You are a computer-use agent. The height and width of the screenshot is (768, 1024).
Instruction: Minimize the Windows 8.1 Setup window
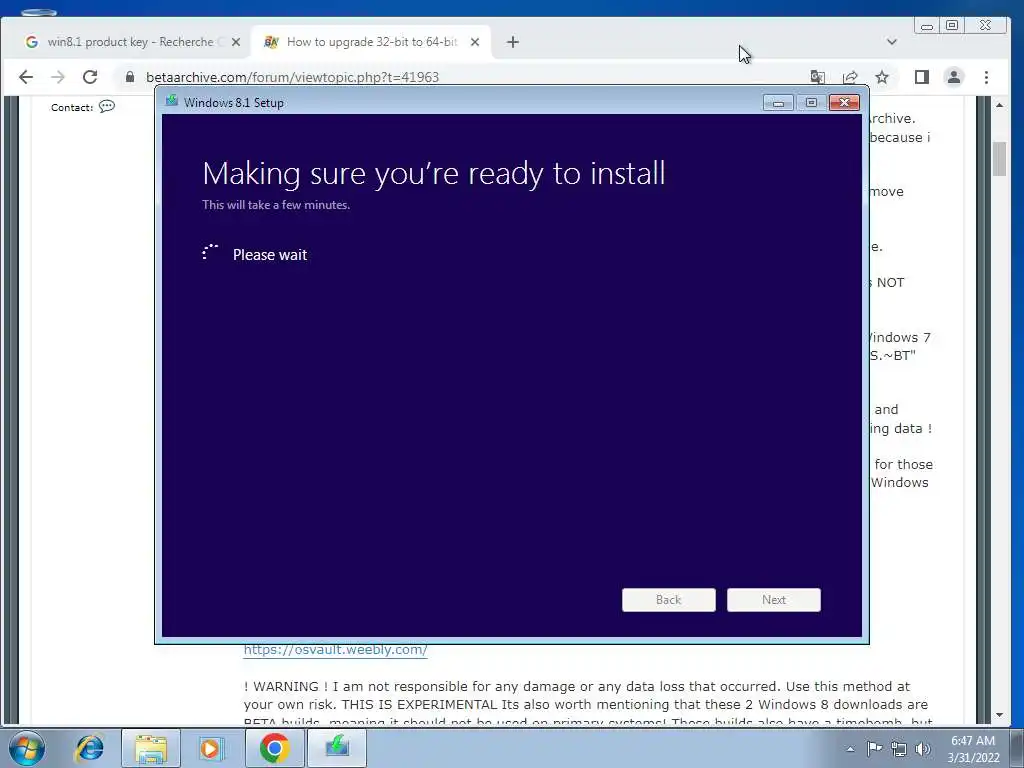[x=778, y=103]
